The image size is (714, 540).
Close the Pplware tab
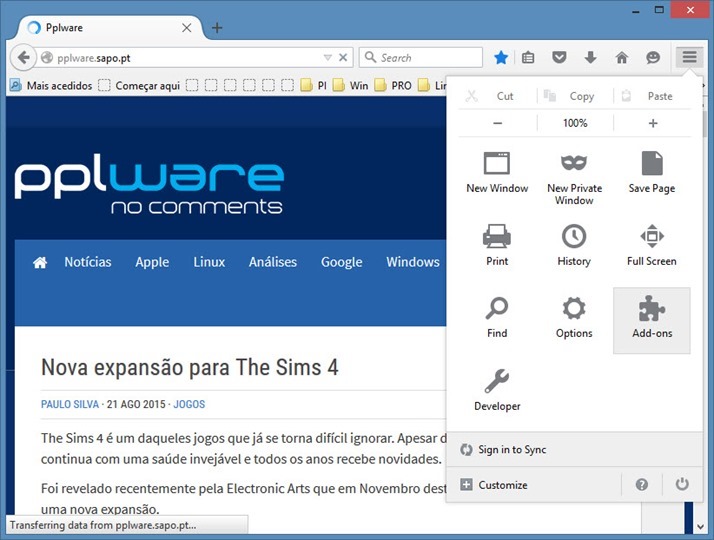tap(186, 28)
